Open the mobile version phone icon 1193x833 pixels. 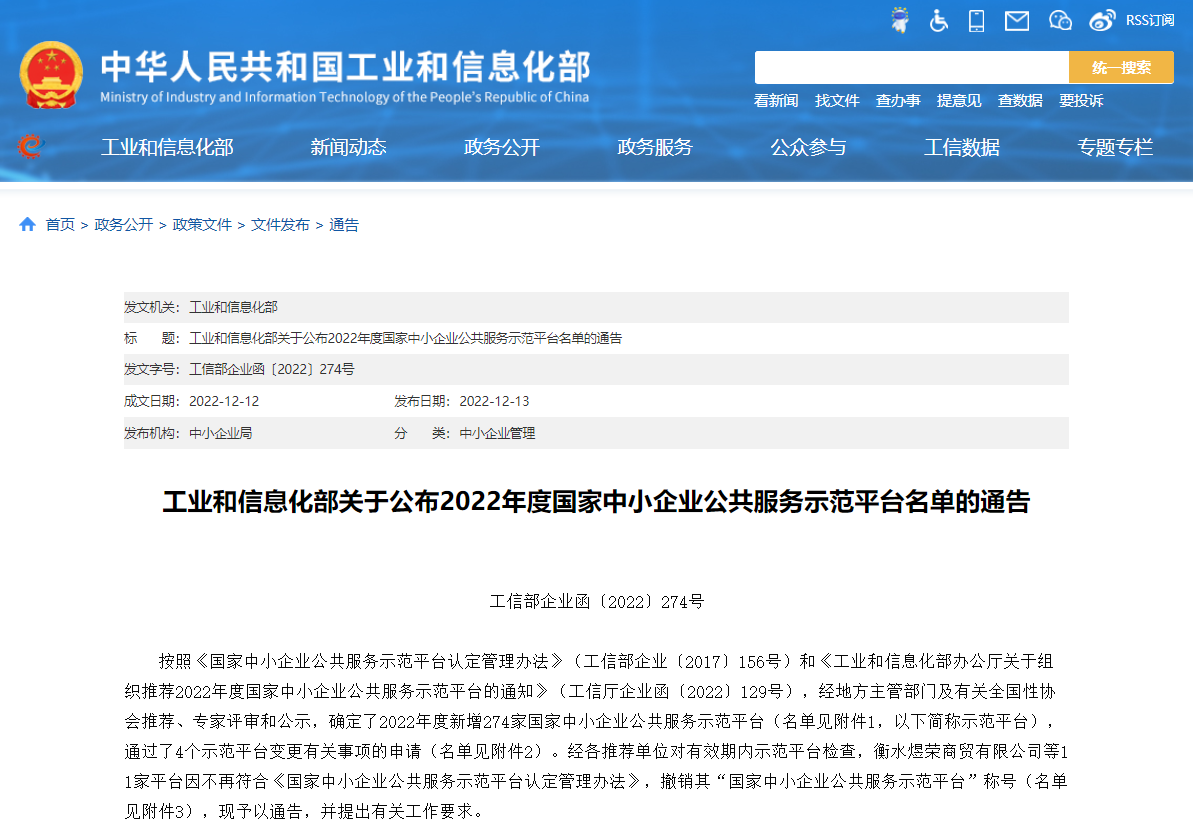click(x=977, y=19)
